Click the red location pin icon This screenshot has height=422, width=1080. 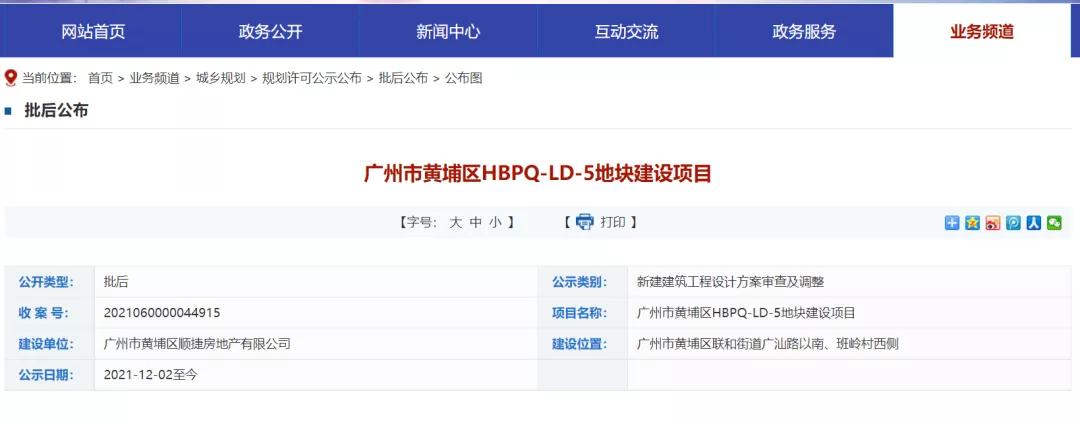coord(10,78)
